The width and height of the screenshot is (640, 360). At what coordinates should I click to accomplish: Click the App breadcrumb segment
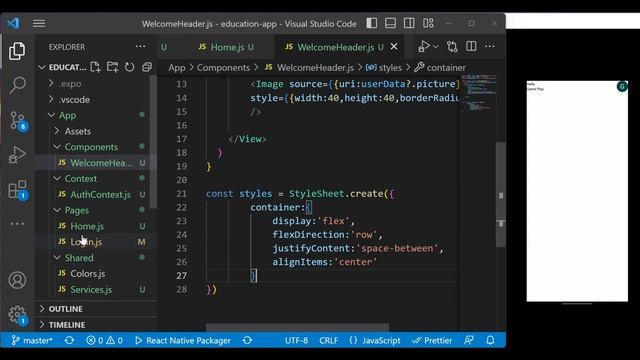177,68
